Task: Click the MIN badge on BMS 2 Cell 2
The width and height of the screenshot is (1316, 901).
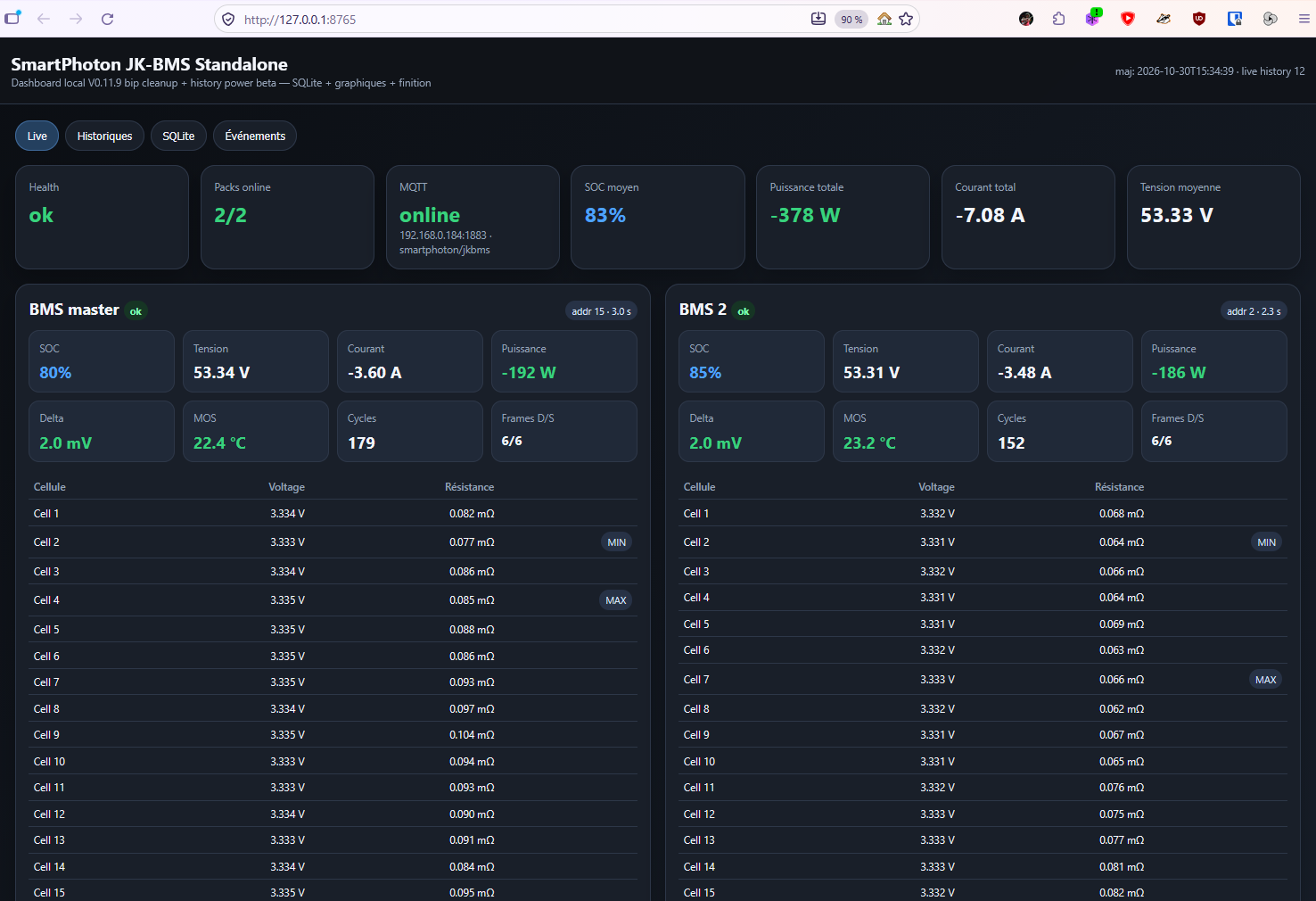Action: click(1267, 542)
